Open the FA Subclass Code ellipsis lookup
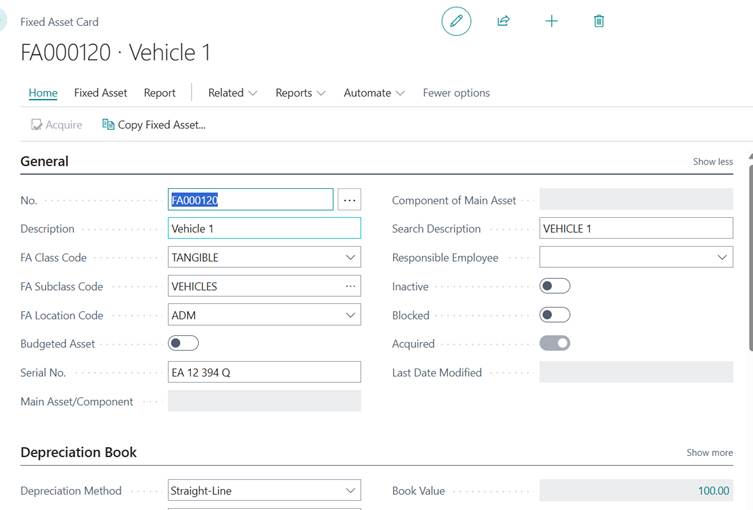Screen dimensions: 753x510 pos(351,286)
